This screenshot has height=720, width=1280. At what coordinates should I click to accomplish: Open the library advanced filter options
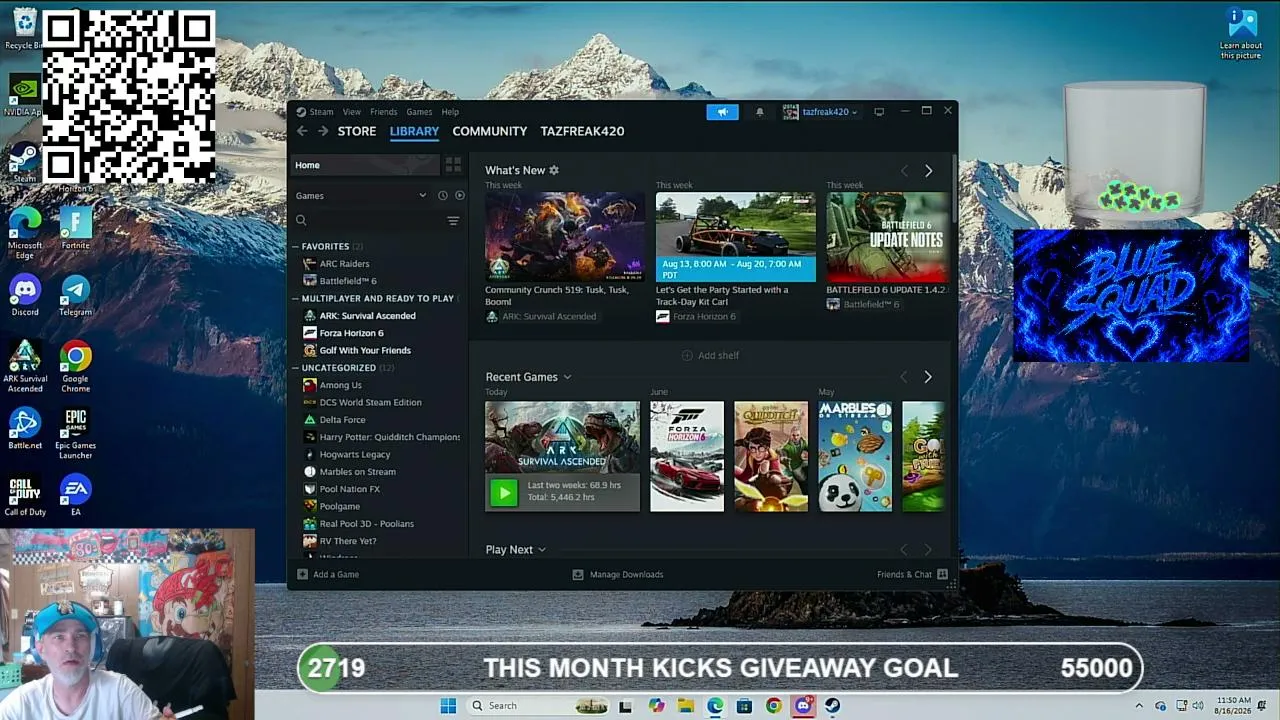tap(453, 221)
